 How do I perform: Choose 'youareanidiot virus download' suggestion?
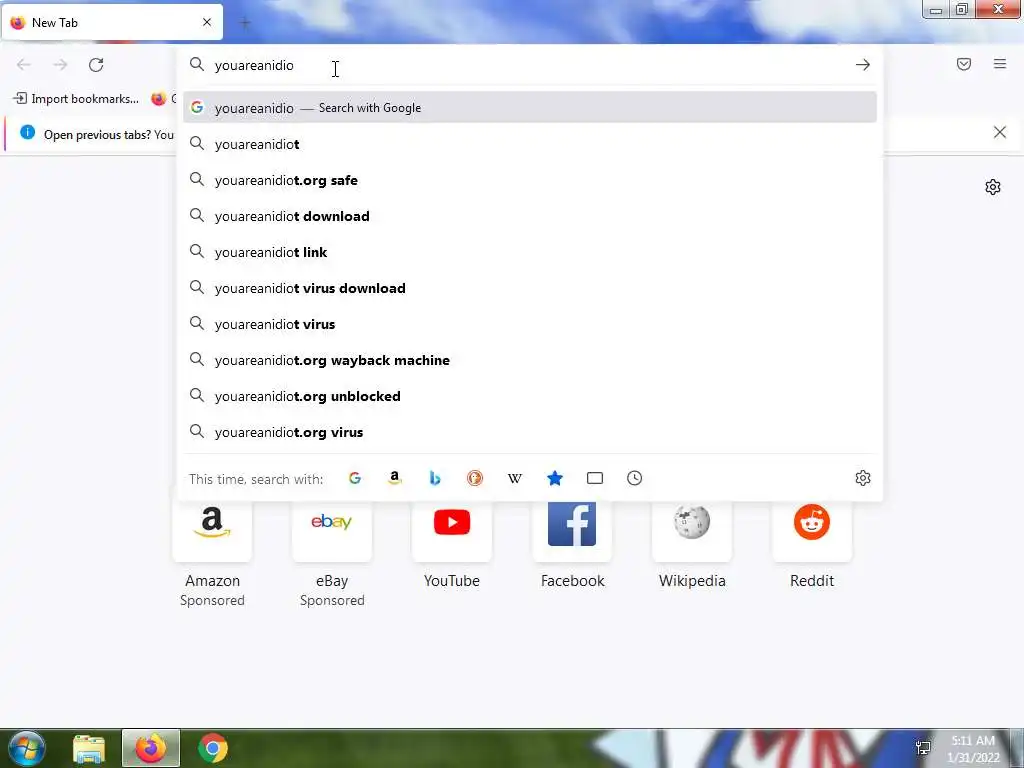pos(530,288)
